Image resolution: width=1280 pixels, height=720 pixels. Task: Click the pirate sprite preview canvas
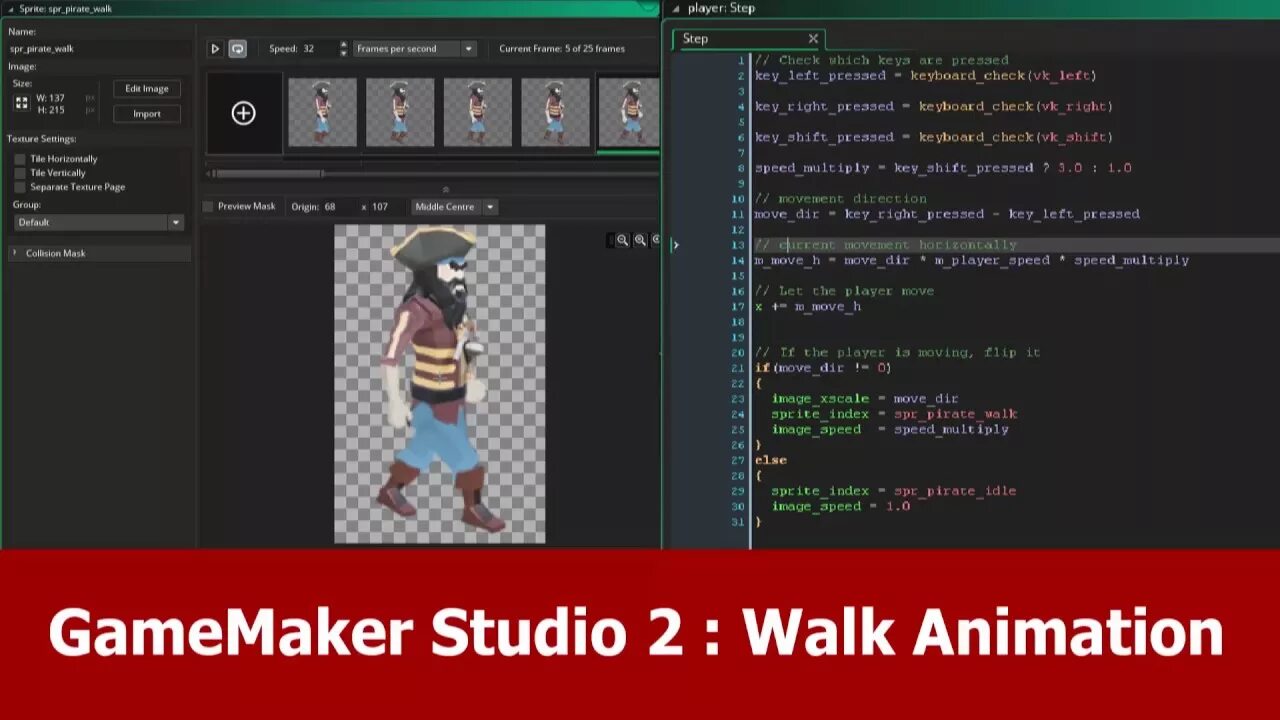pyautogui.click(x=440, y=384)
